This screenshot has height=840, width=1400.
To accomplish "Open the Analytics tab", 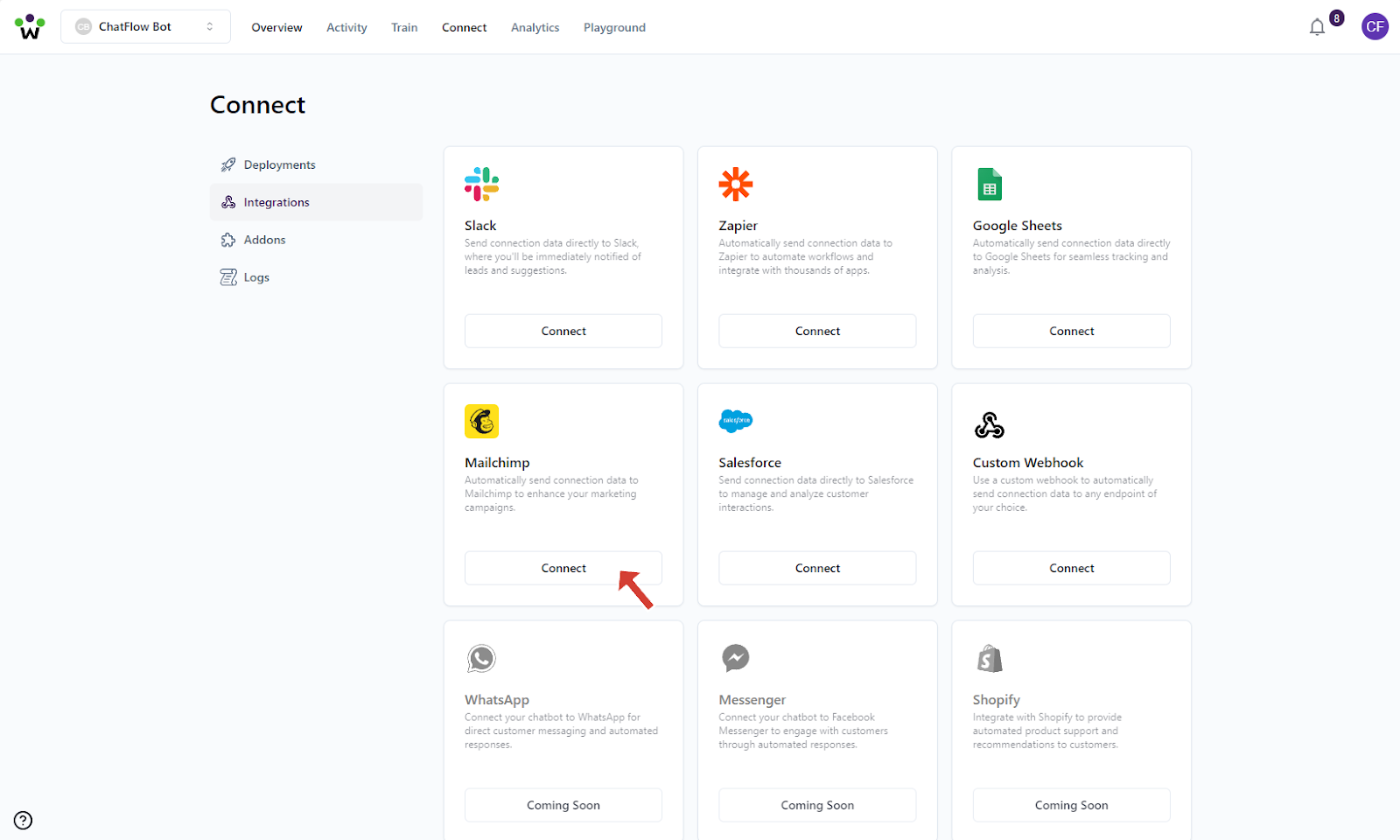I will pyautogui.click(x=535, y=27).
